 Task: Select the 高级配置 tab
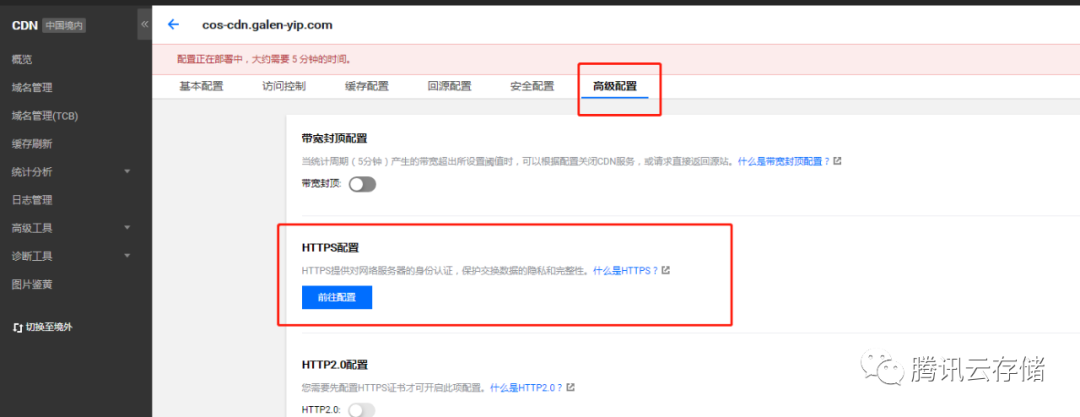point(614,86)
